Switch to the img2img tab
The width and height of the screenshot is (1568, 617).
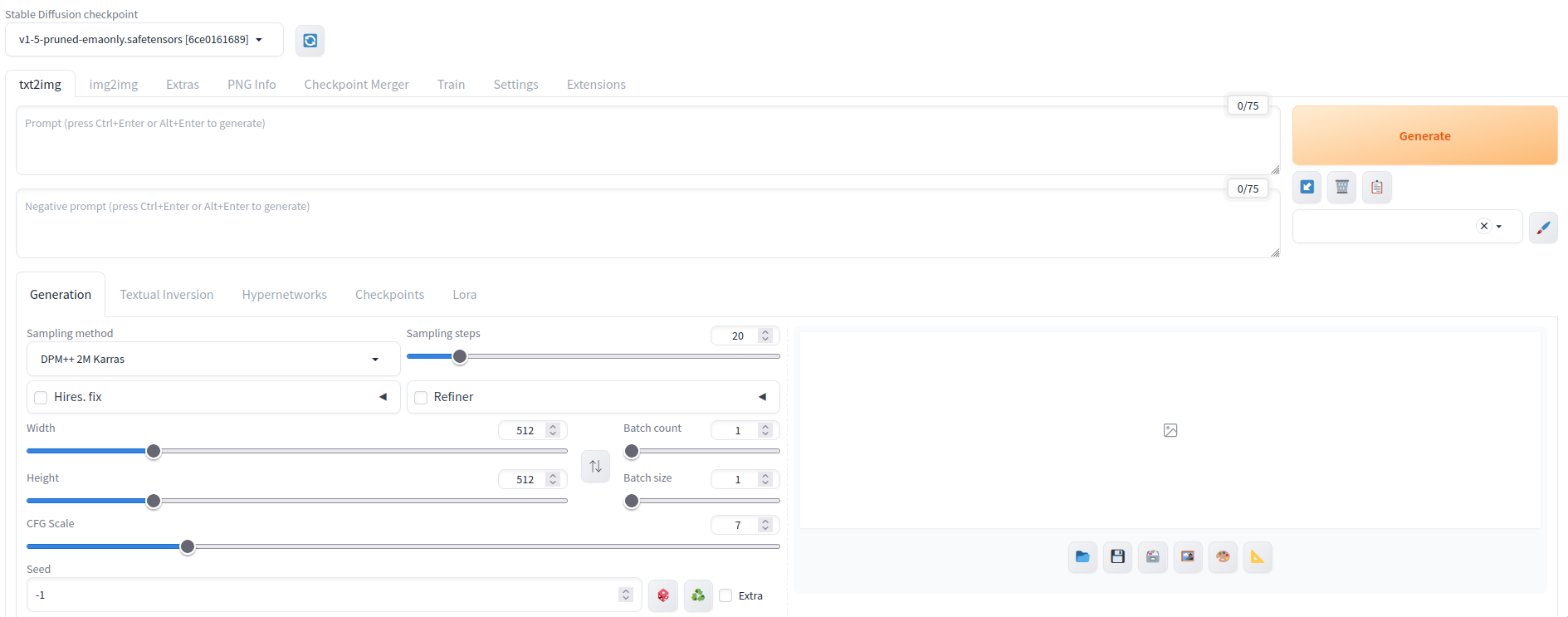coord(114,85)
